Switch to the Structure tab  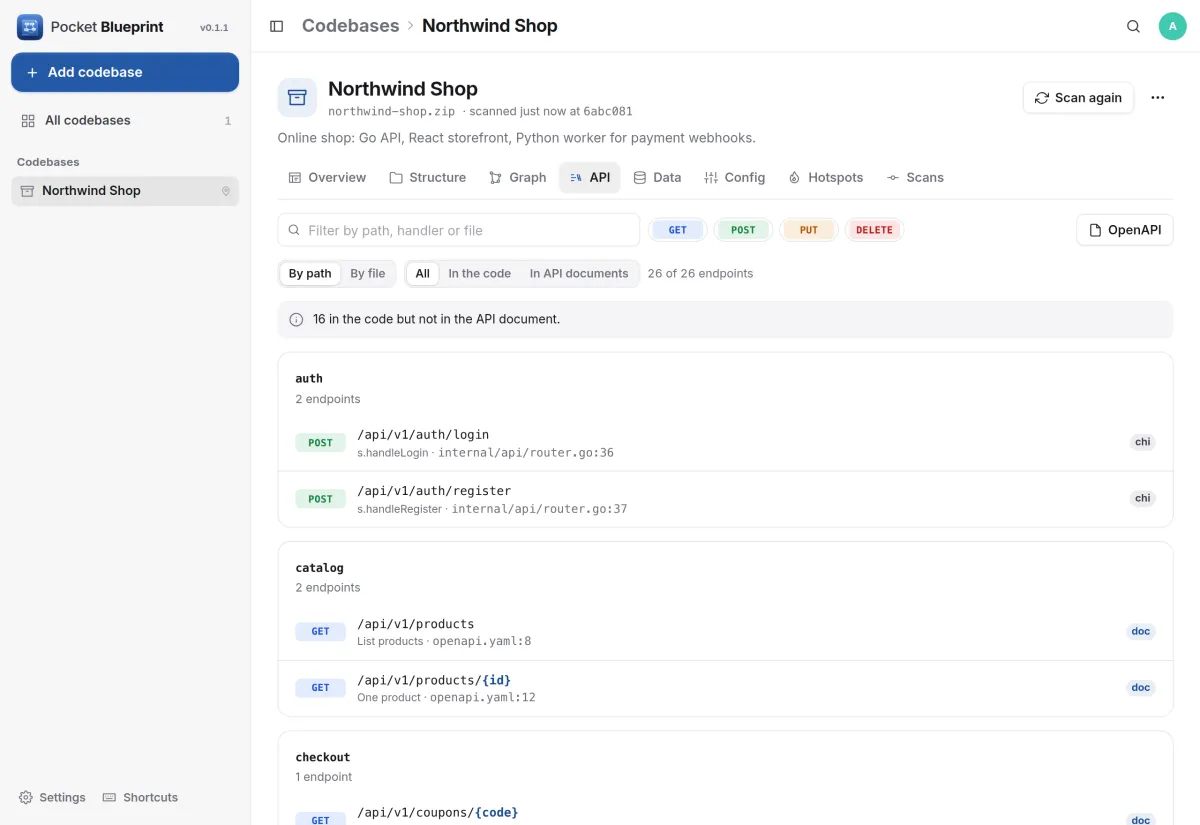click(428, 178)
